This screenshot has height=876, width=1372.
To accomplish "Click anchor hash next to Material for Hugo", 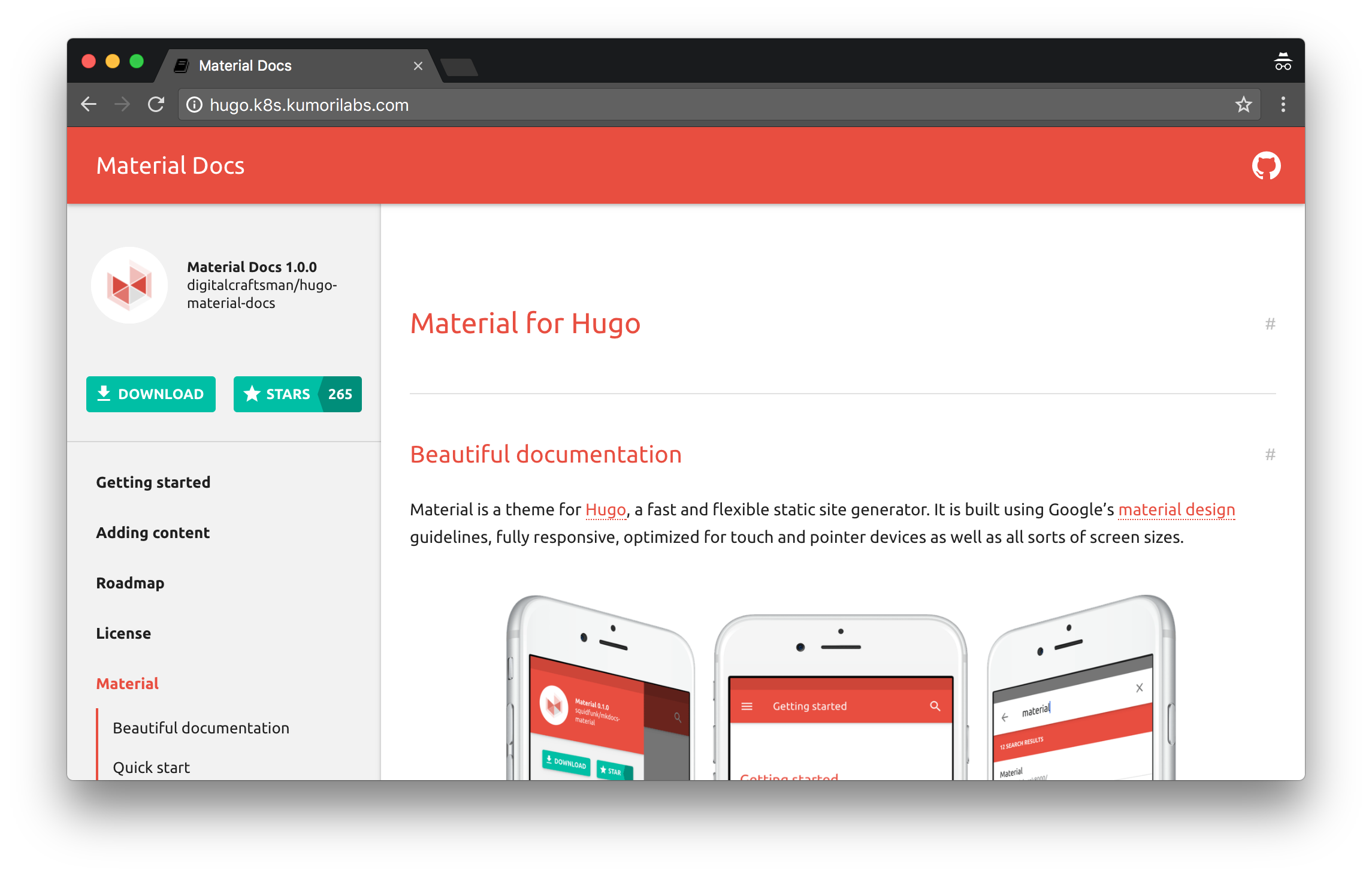I will [1270, 324].
